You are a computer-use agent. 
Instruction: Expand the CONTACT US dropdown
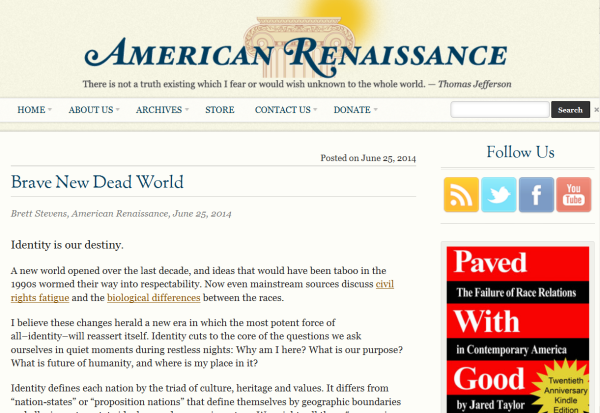click(287, 110)
